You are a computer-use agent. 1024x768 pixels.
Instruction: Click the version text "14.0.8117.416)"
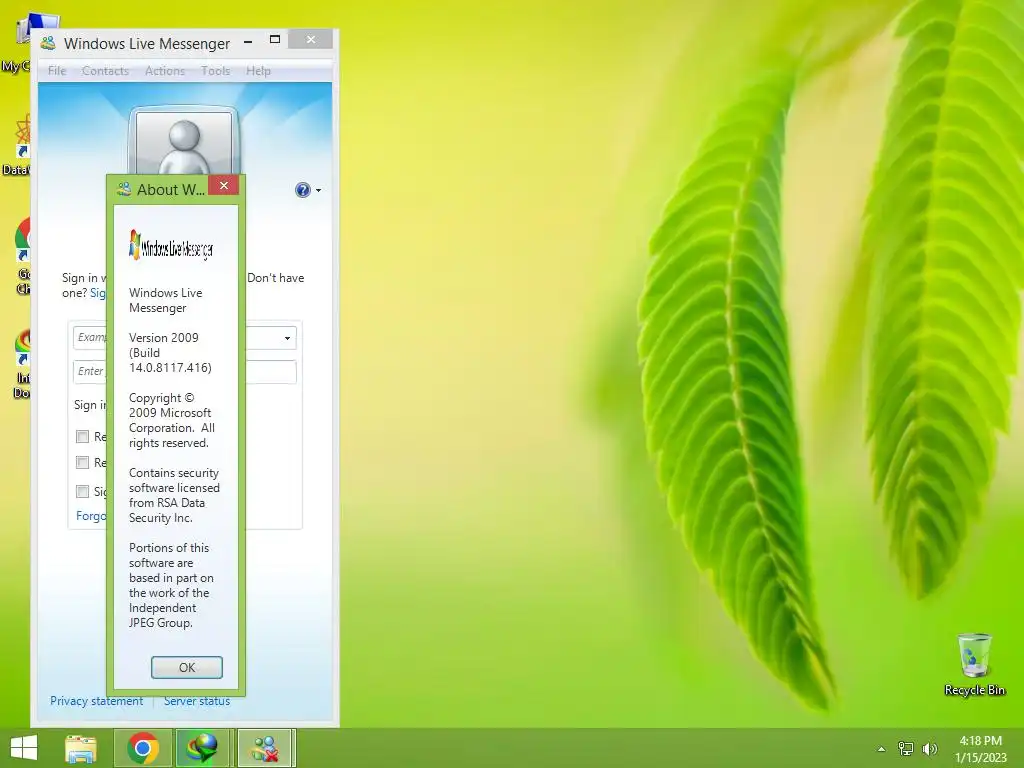coord(170,368)
